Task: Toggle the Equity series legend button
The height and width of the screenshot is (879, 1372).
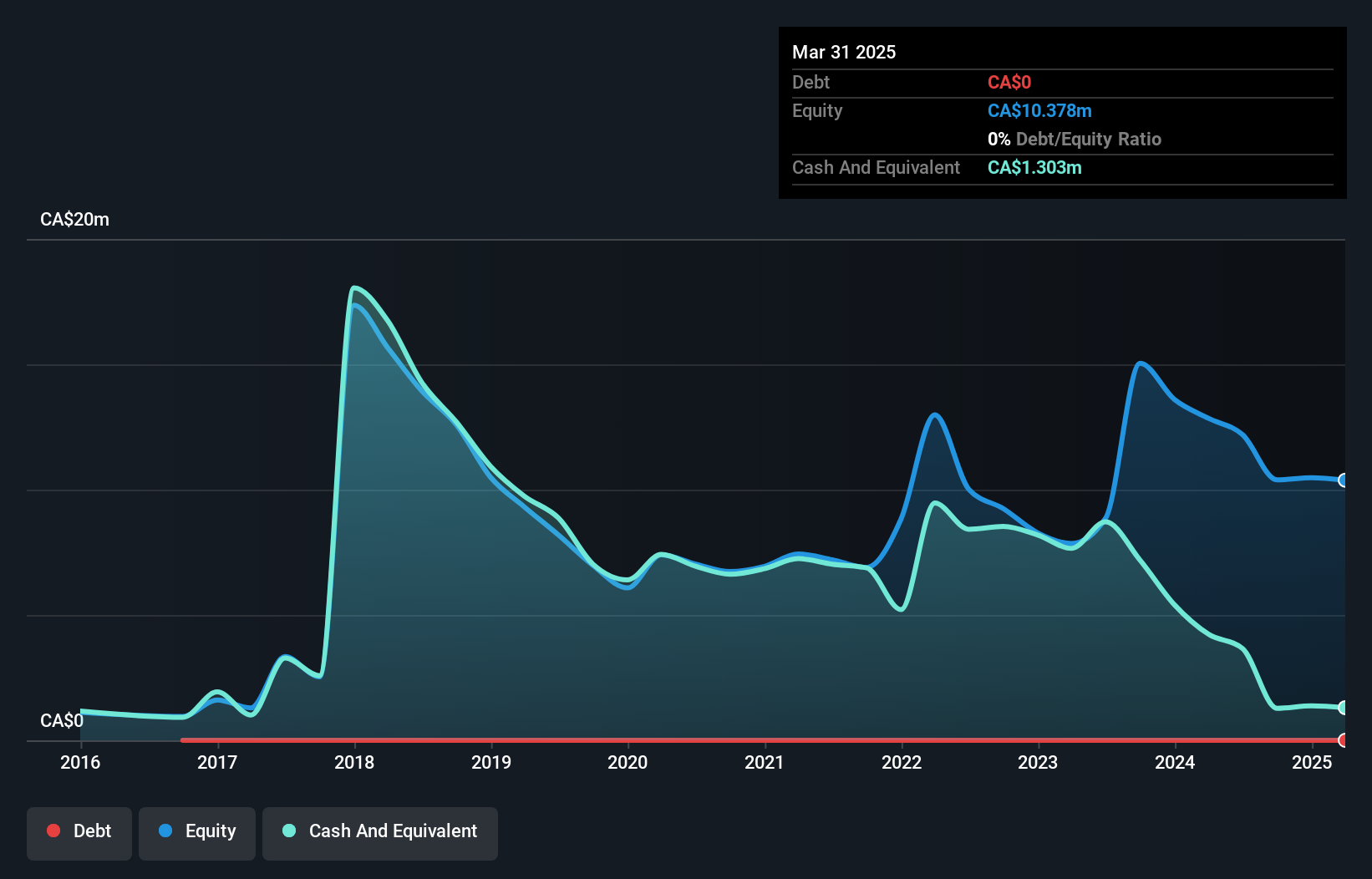Action: tap(197, 833)
